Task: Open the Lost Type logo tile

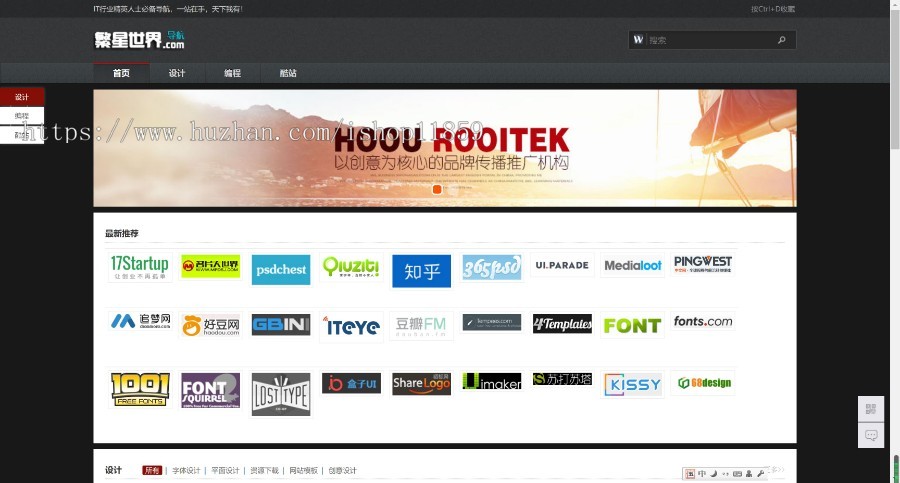Action: click(x=281, y=394)
